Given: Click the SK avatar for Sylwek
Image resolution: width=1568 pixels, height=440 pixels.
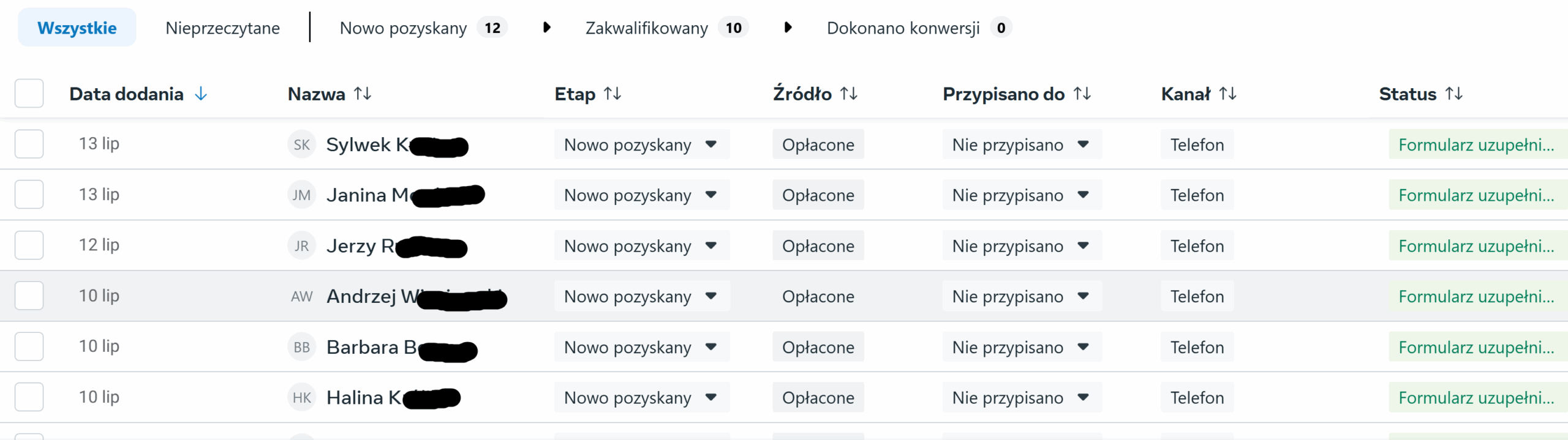Looking at the screenshot, I should 301,145.
